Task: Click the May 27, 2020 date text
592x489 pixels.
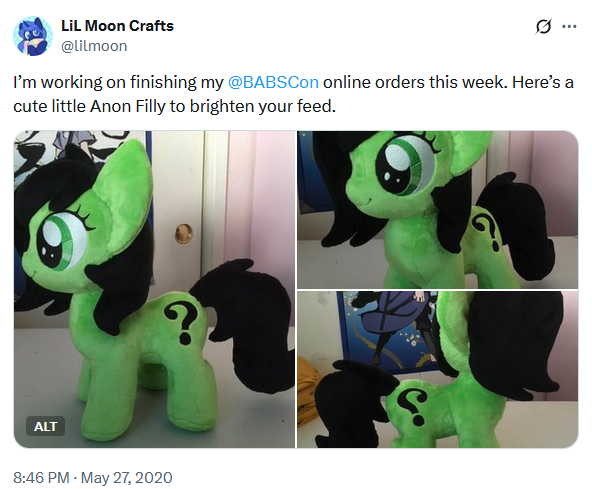Action: pyautogui.click(x=126, y=478)
